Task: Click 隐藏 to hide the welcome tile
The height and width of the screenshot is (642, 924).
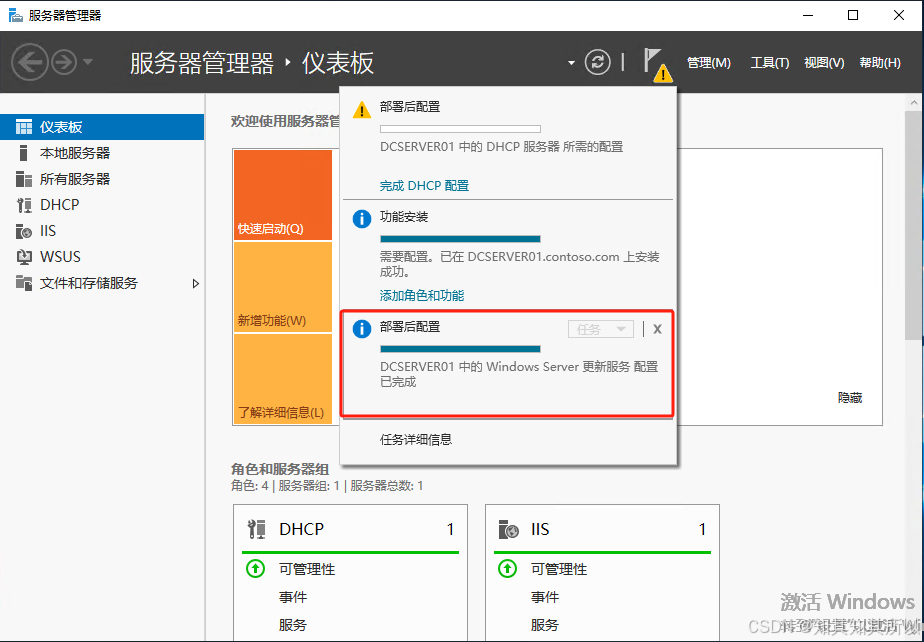Action: (x=850, y=398)
